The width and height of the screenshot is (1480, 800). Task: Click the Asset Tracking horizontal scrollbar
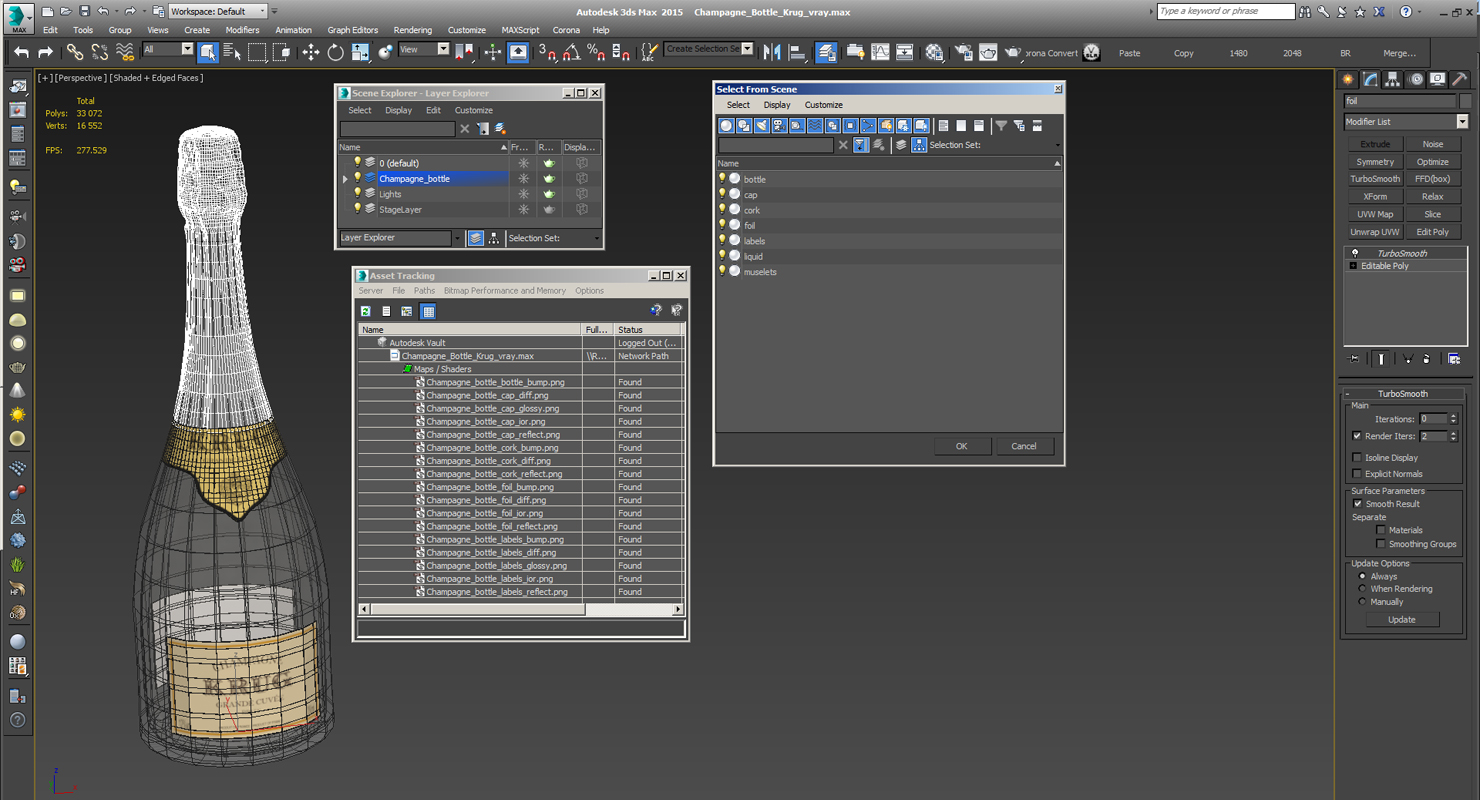(x=520, y=609)
